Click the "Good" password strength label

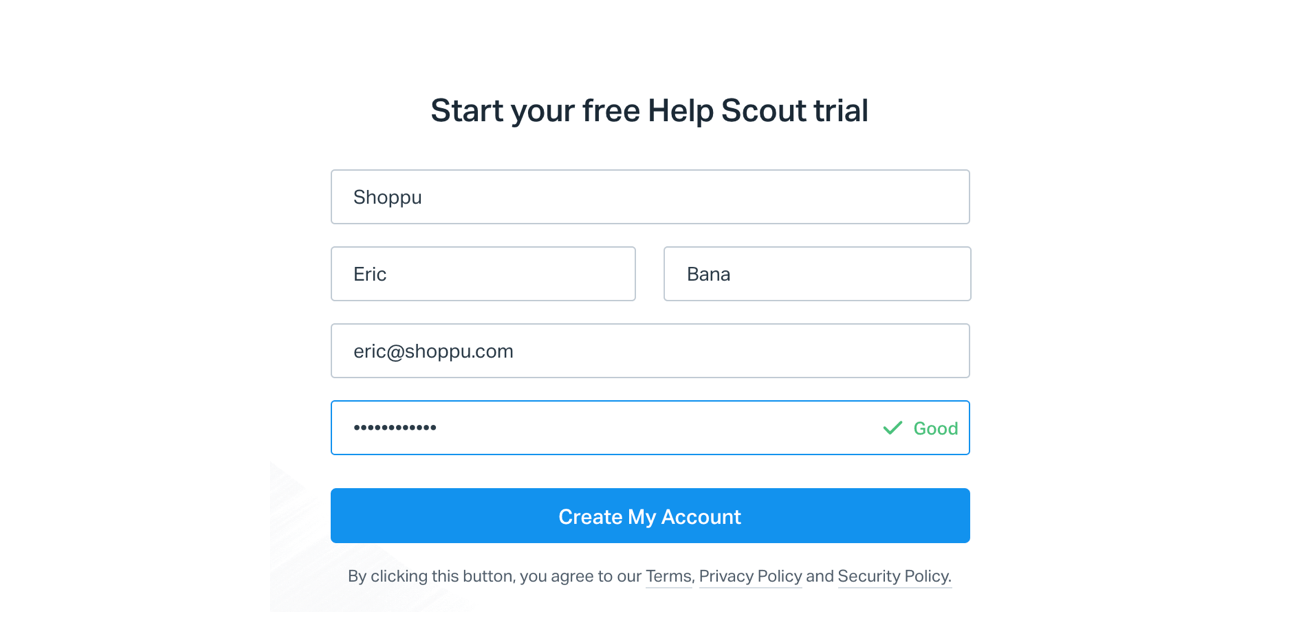(x=935, y=428)
